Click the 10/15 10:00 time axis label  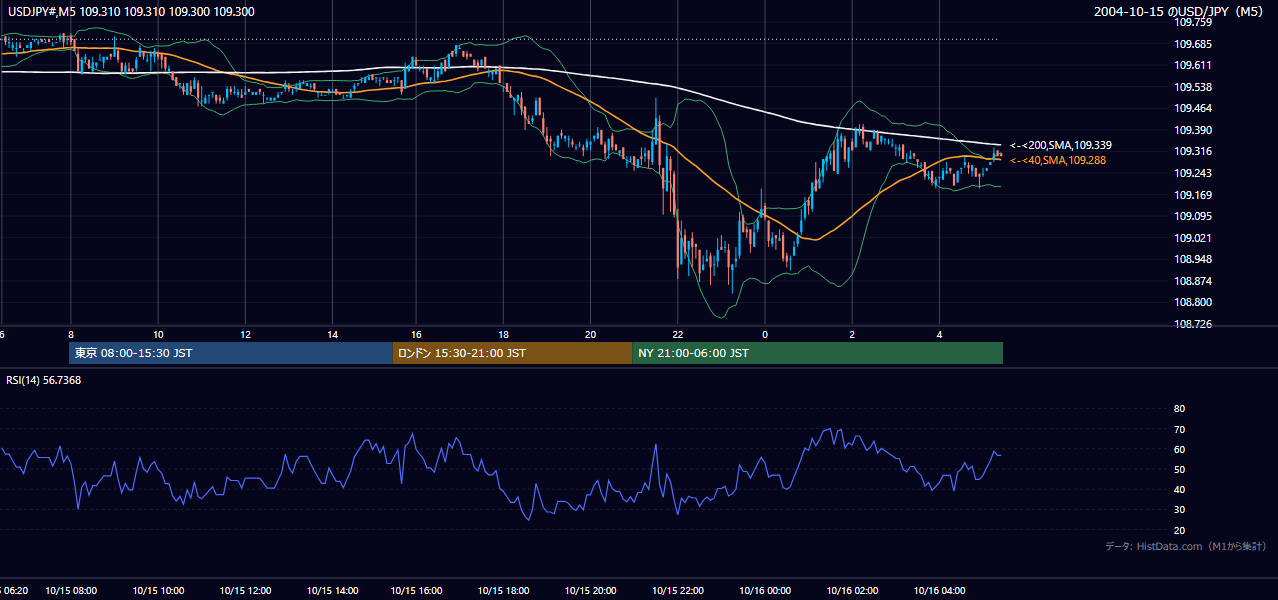point(160,591)
